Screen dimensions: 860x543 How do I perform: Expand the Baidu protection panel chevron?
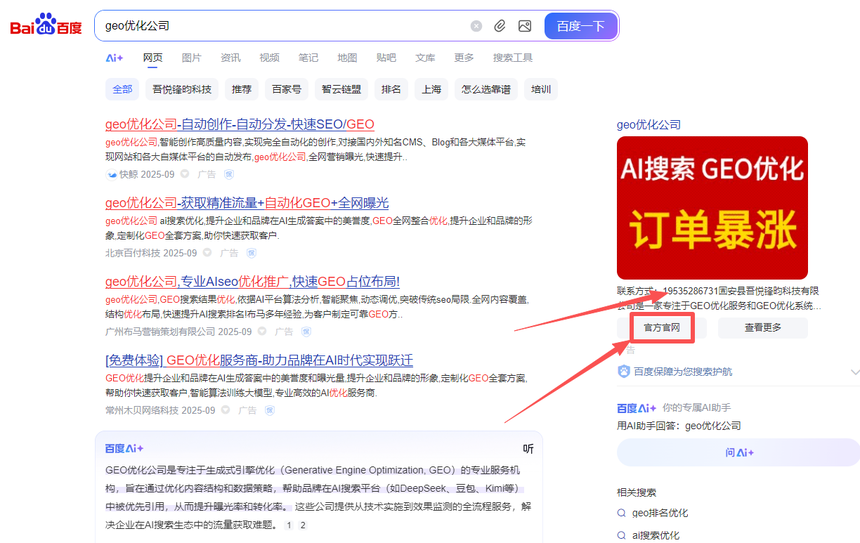pyautogui.click(x=853, y=371)
